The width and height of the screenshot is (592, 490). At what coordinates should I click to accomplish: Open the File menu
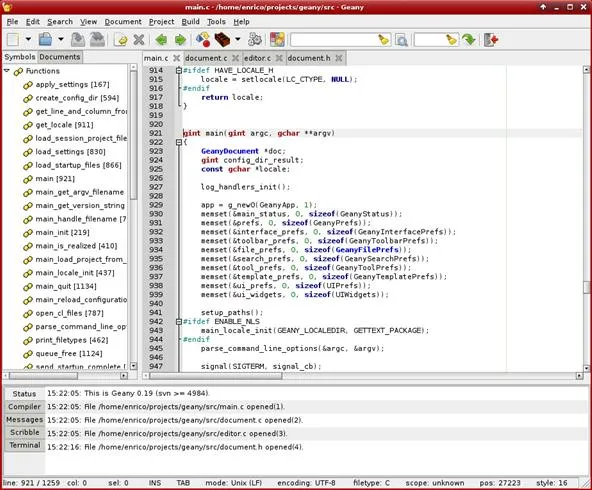pos(12,22)
